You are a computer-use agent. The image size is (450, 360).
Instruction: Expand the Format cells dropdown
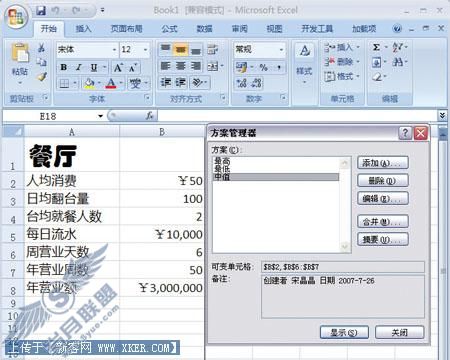[x=358, y=76]
